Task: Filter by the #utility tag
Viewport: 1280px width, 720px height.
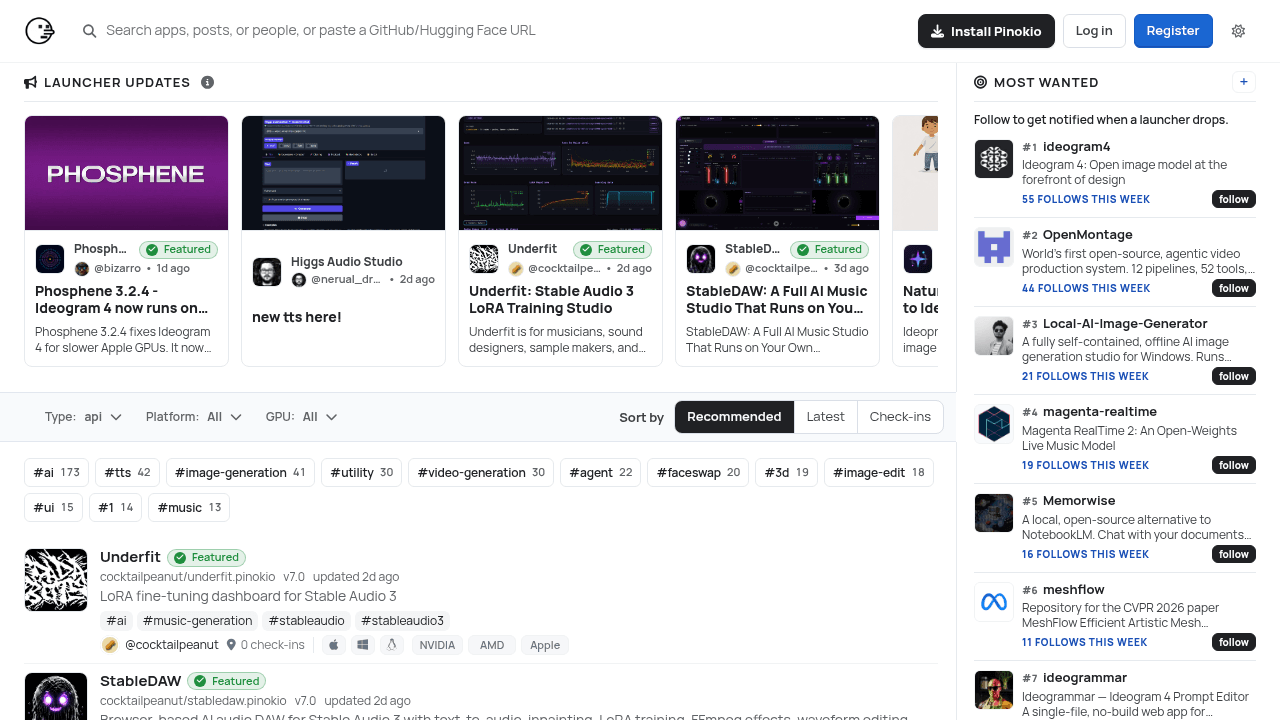Action: click(x=361, y=473)
